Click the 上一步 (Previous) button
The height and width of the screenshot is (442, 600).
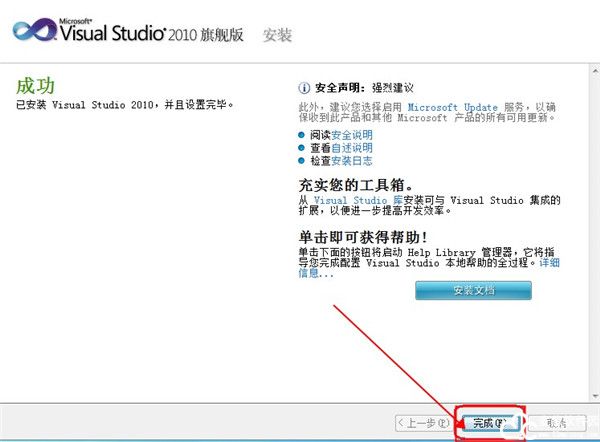(x=424, y=423)
